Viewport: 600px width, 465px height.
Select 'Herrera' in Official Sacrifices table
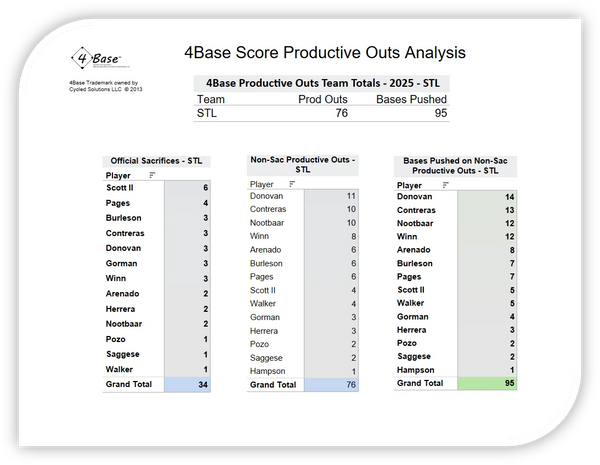pos(121,309)
